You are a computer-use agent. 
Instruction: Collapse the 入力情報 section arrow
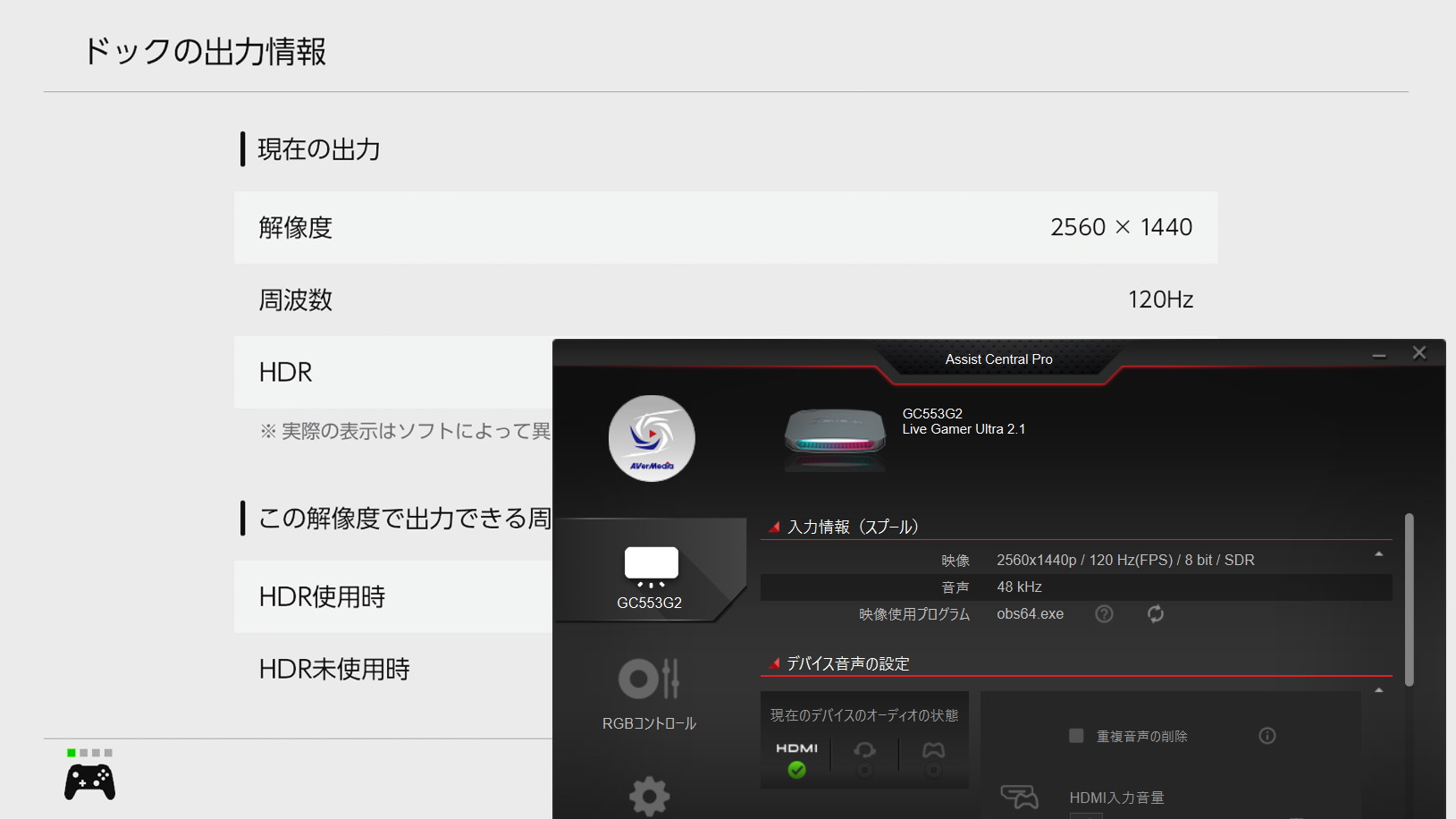point(1378,554)
